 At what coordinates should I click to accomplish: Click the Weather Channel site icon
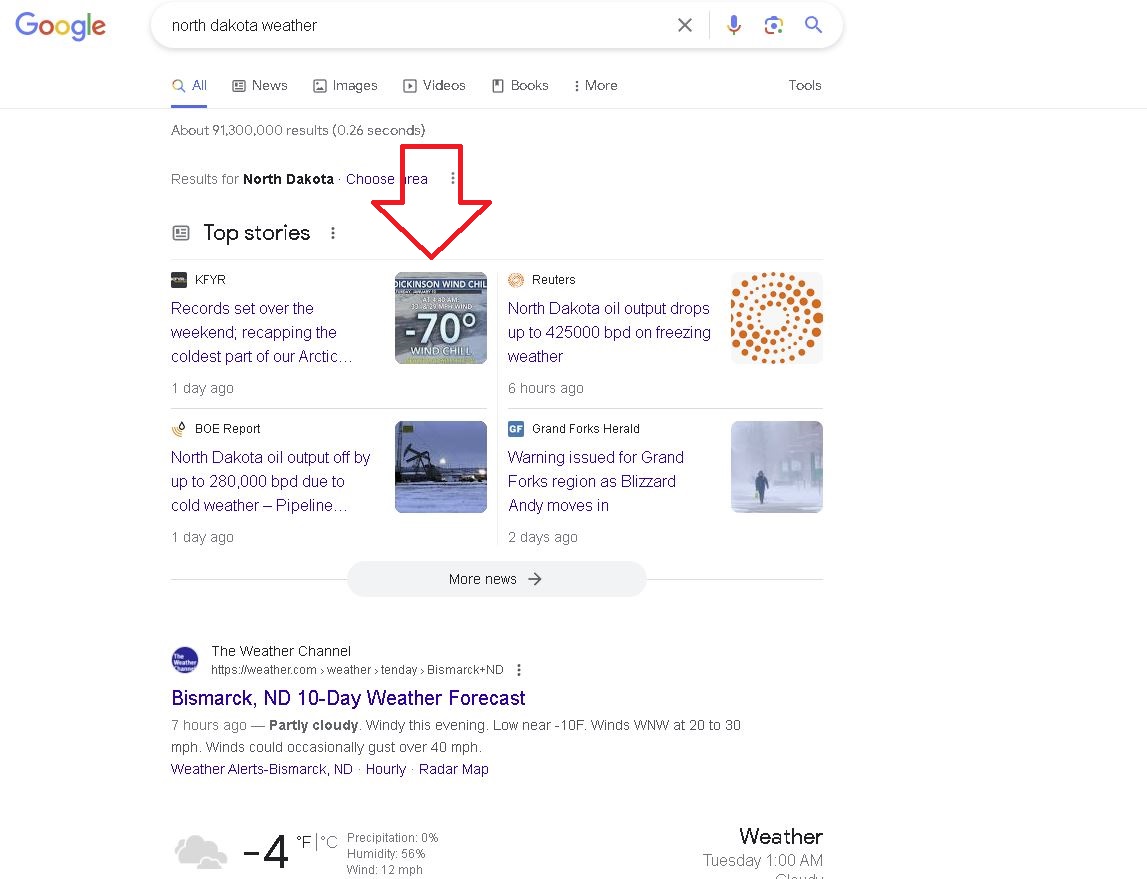coord(185,660)
